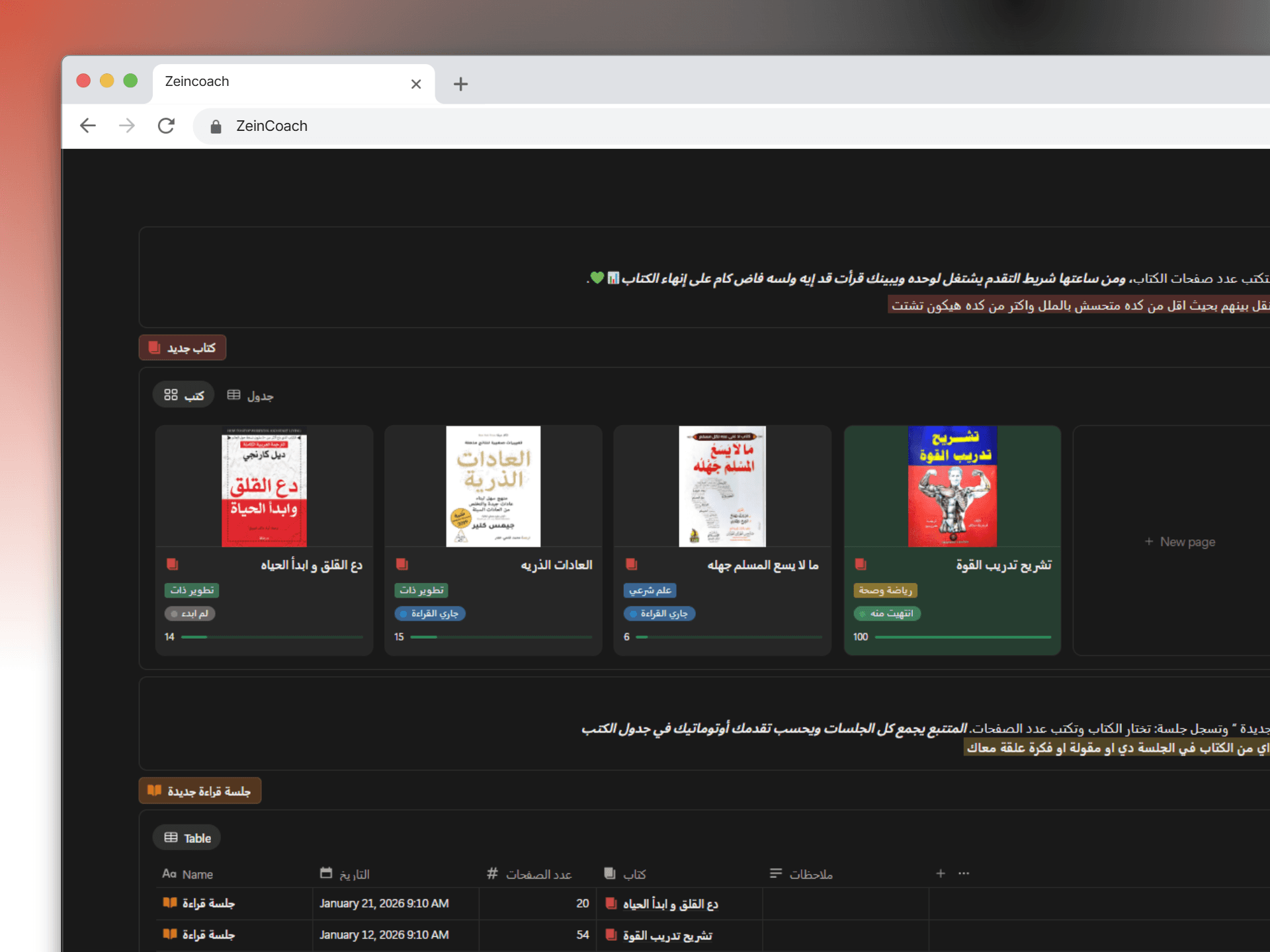Click the lock icon in the address bar

click(216, 126)
